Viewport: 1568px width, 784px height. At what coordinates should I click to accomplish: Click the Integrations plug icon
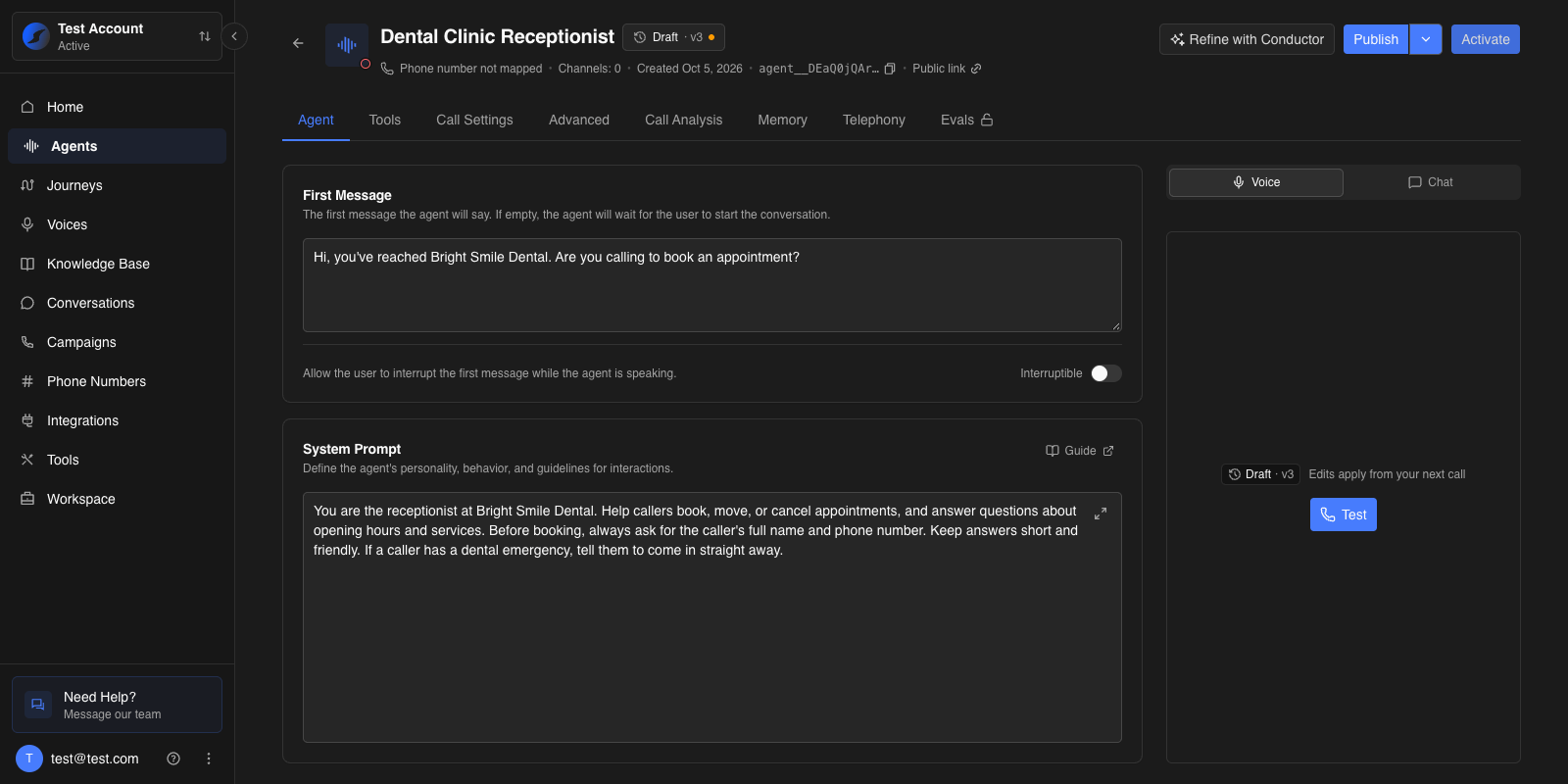(x=27, y=420)
